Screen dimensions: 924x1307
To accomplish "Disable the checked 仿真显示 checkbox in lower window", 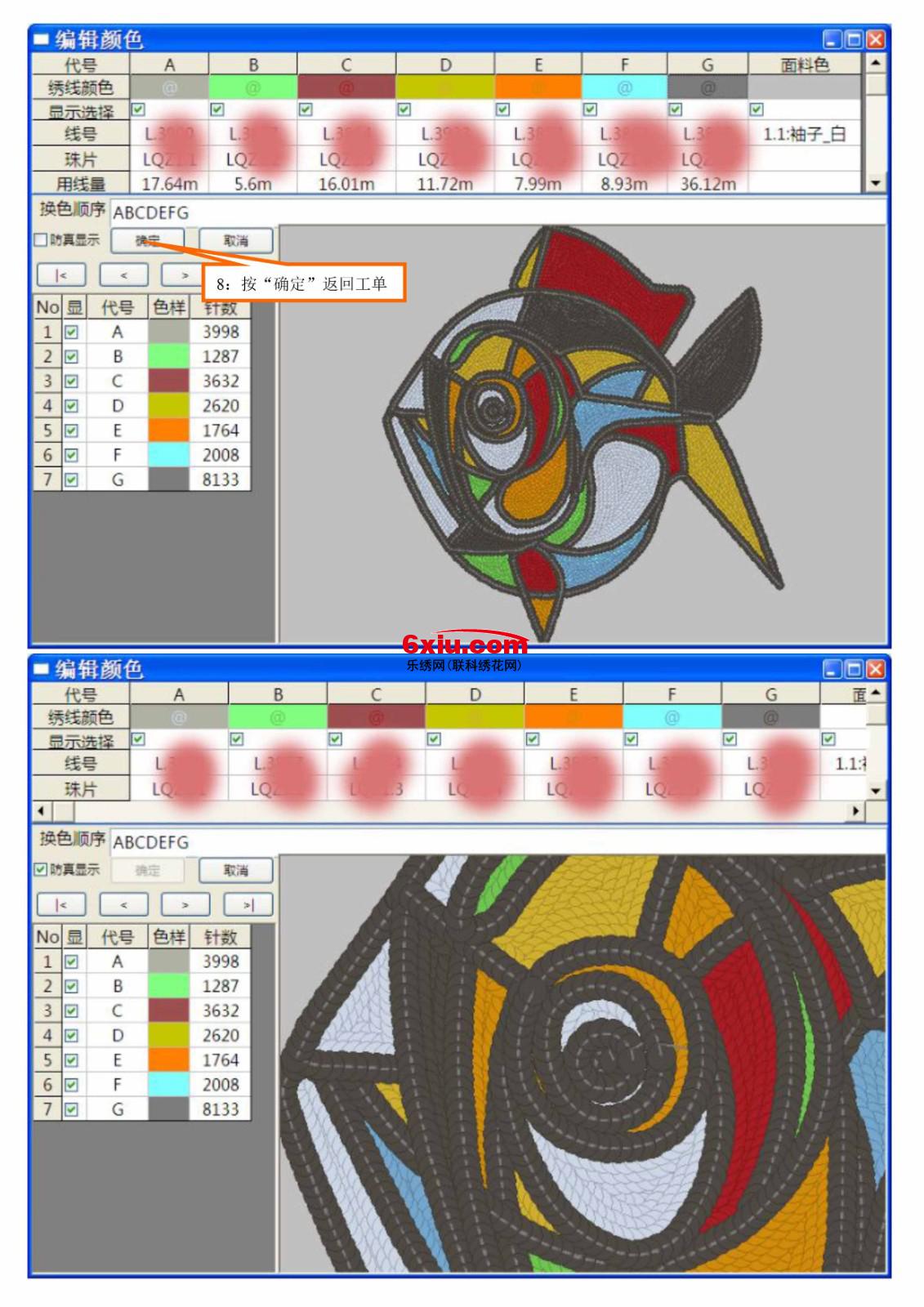I will 40,869.
